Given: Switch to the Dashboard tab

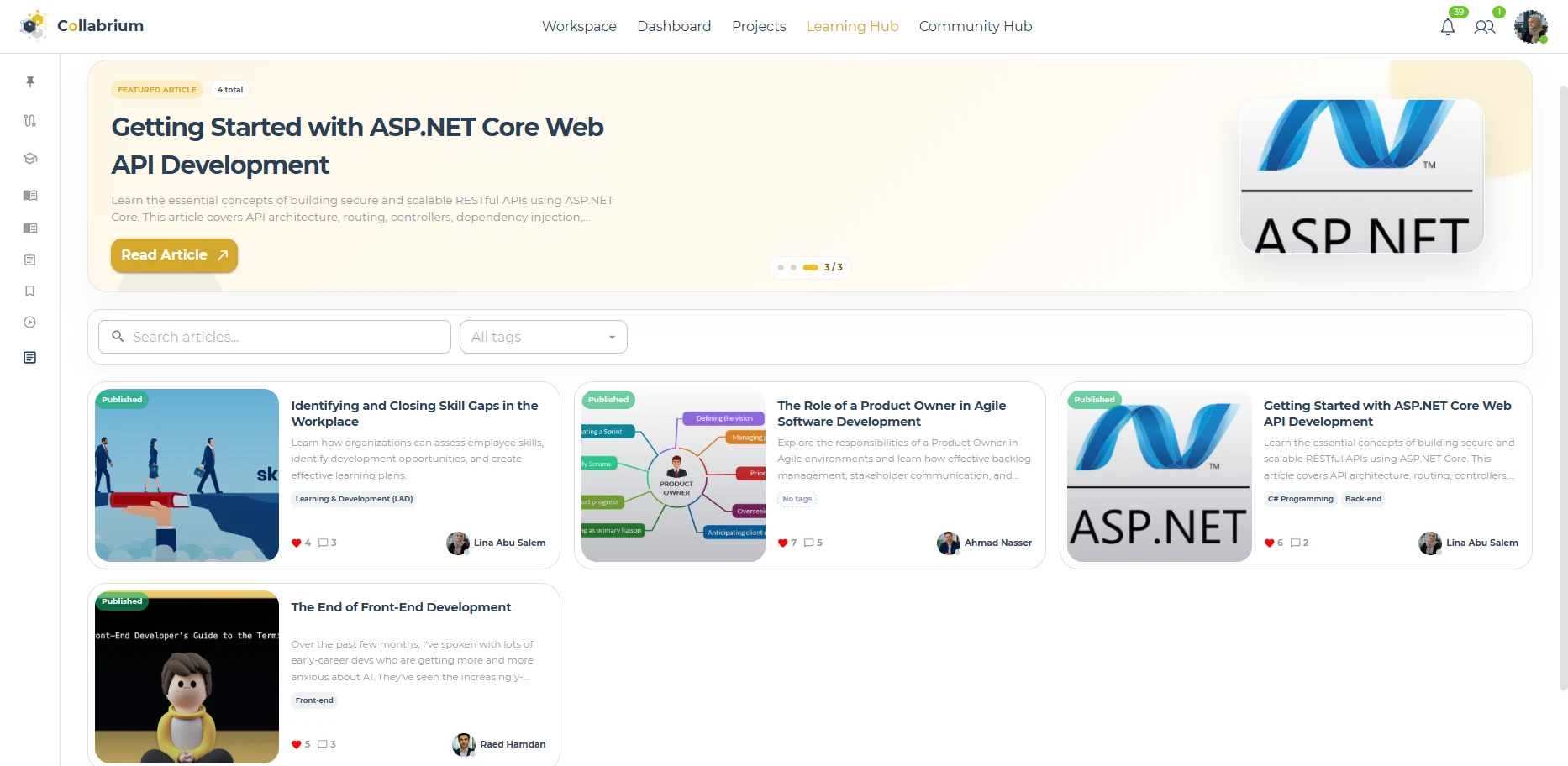Looking at the screenshot, I should pyautogui.click(x=674, y=26).
